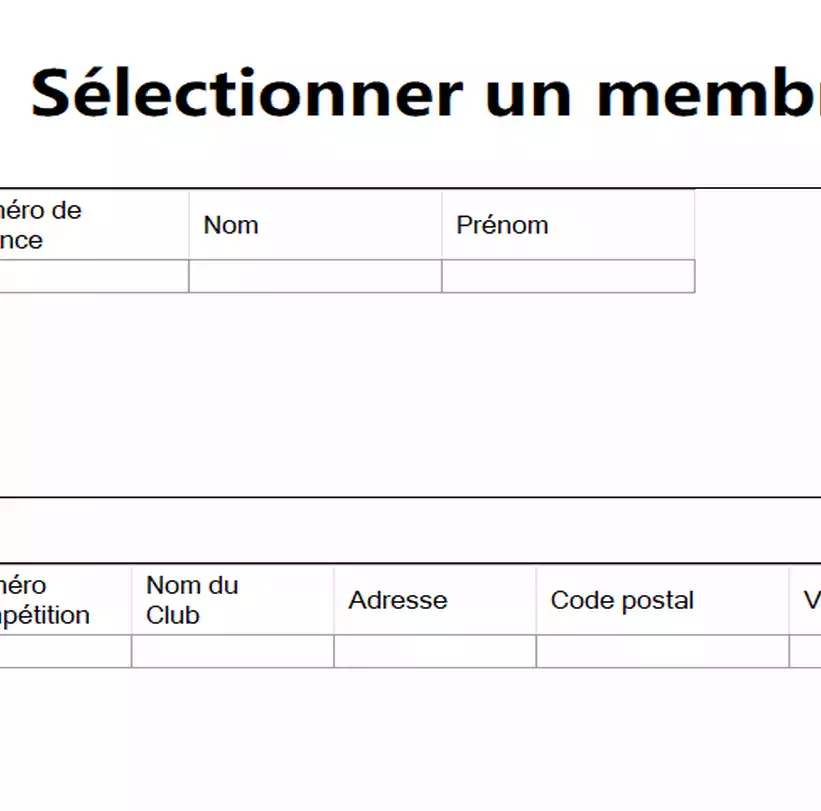The height and width of the screenshot is (811, 821).
Task: Click the "Adresse" column header
Action: point(398,600)
